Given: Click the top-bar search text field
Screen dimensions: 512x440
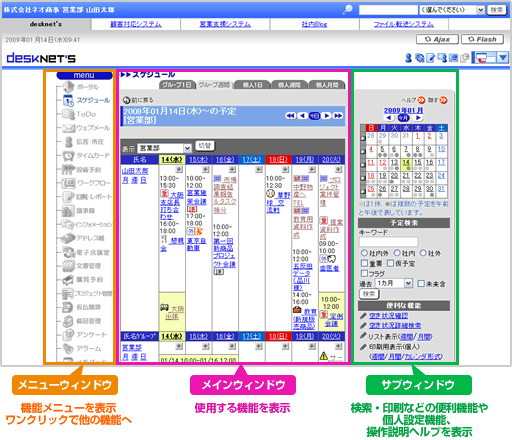Looking at the screenshot, I should [x=388, y=10].
